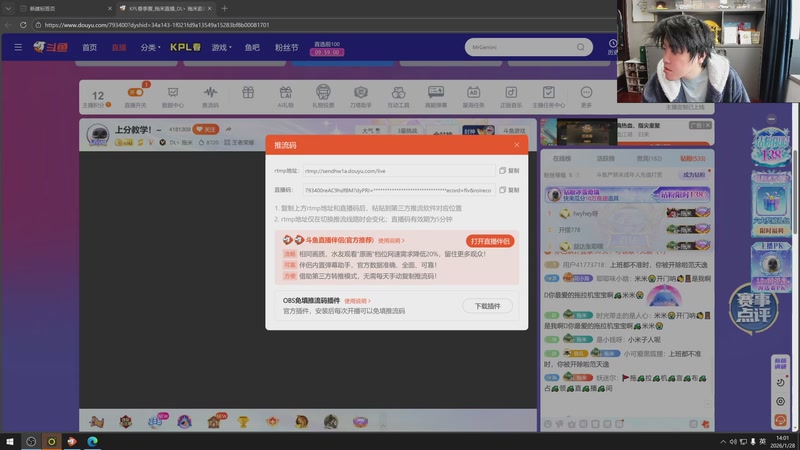Click the orange 关注 follow button
The height and width of the screenshot is (450, 800).
[206, 130]
